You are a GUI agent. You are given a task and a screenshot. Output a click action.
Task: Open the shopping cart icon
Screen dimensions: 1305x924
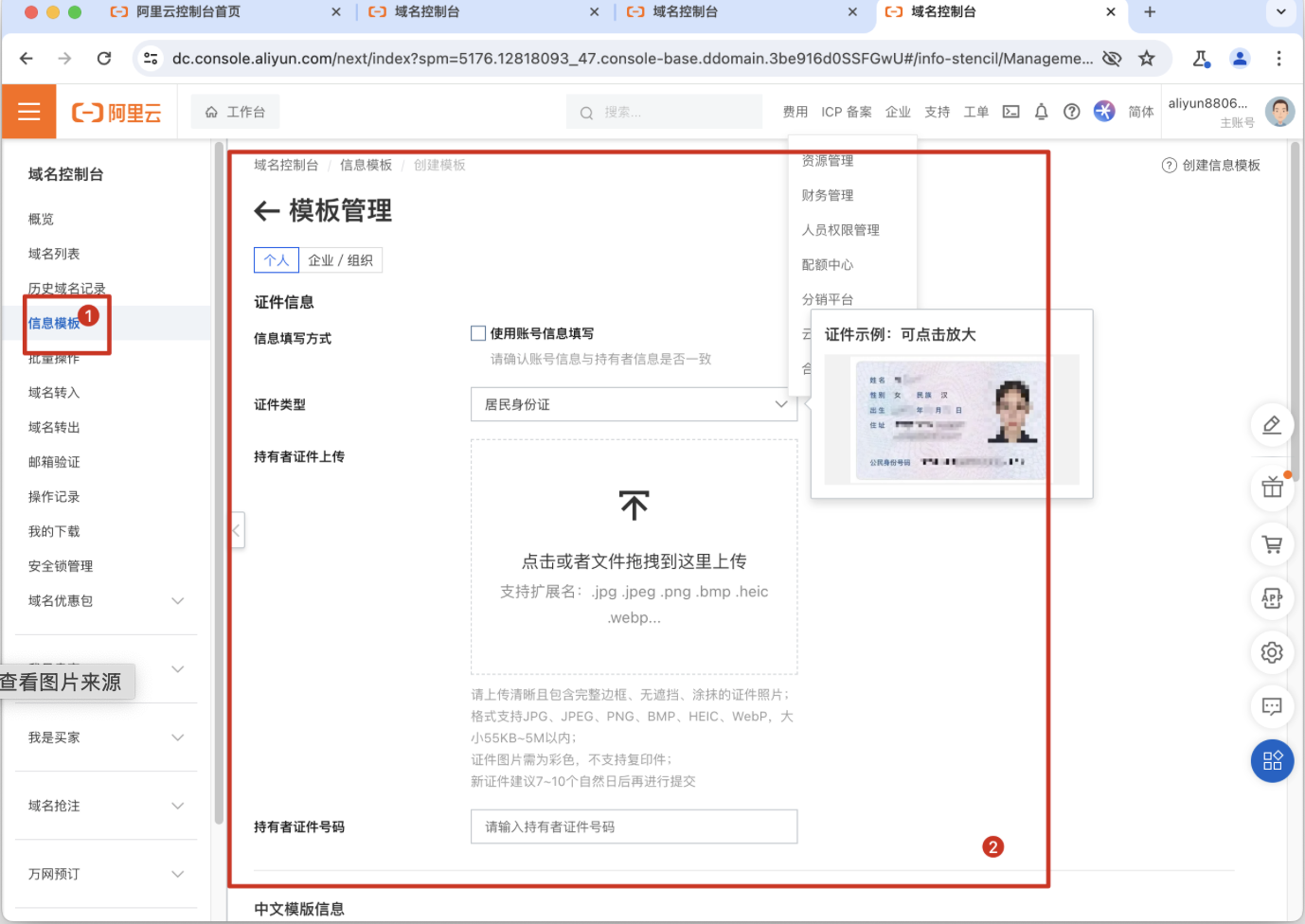1272,544
